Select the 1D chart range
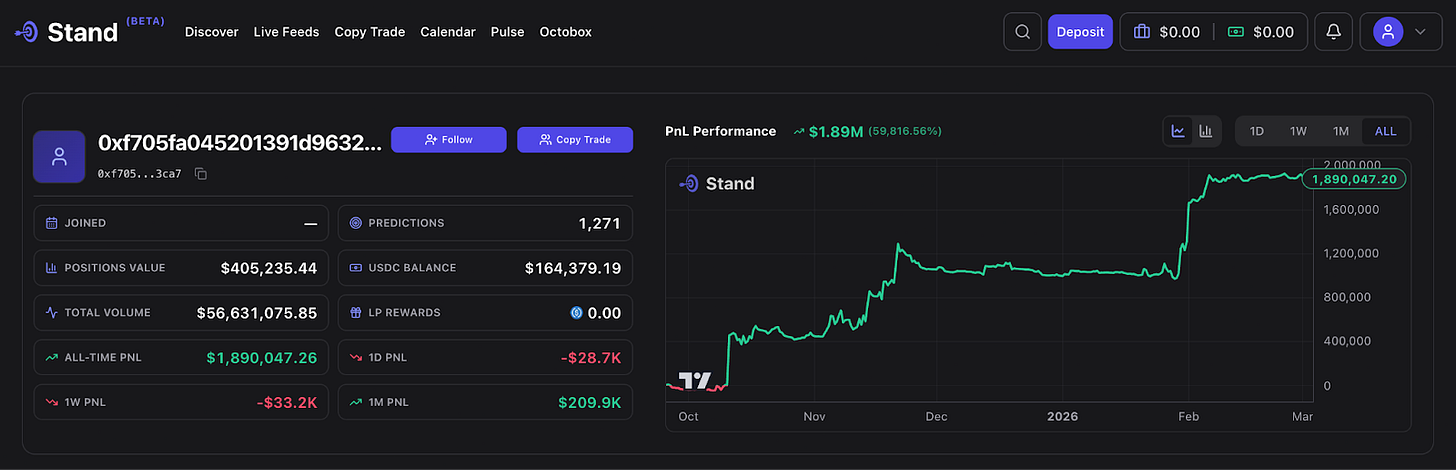This screenshot has width=1456, height=470. tap(1257, 131)
